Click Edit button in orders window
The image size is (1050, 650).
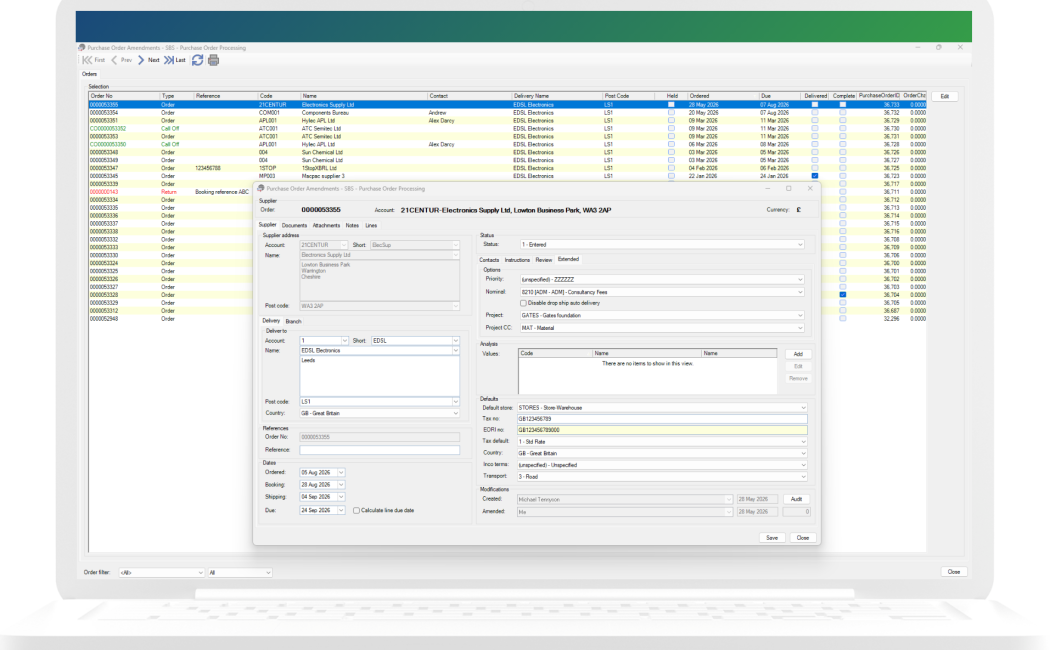click(x=944, y=96)
